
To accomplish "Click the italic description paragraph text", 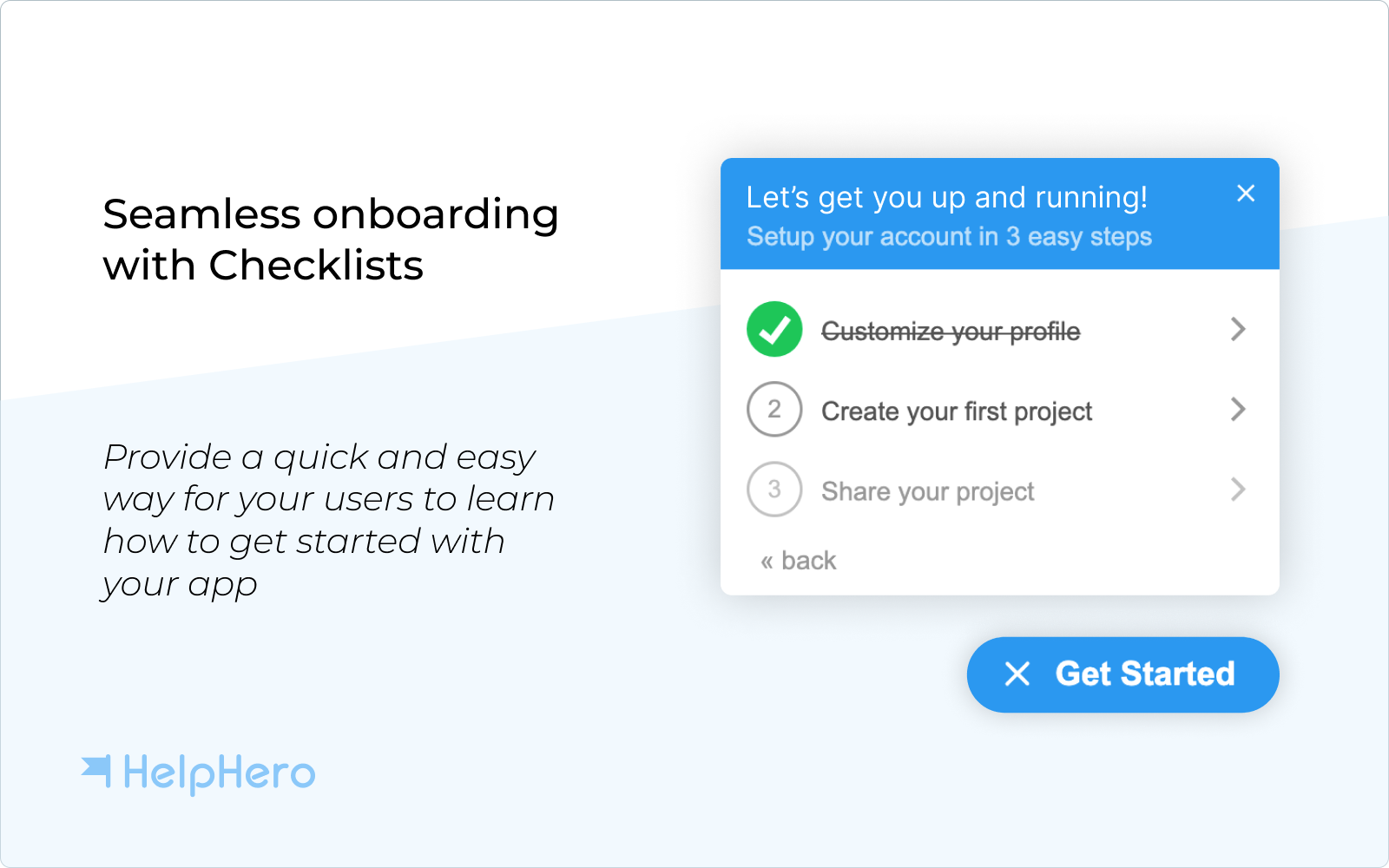I will click(328, 520).
